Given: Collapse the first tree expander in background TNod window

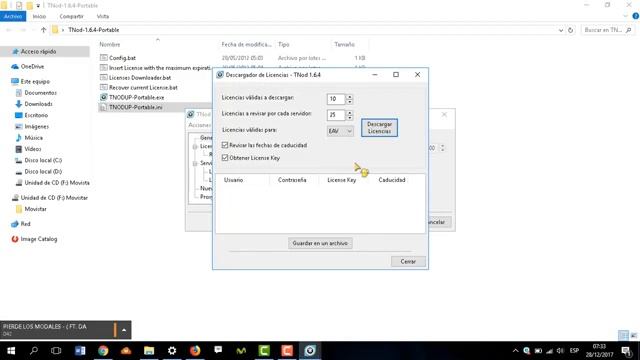Looking at the screenshot, I should click(195, 146).
